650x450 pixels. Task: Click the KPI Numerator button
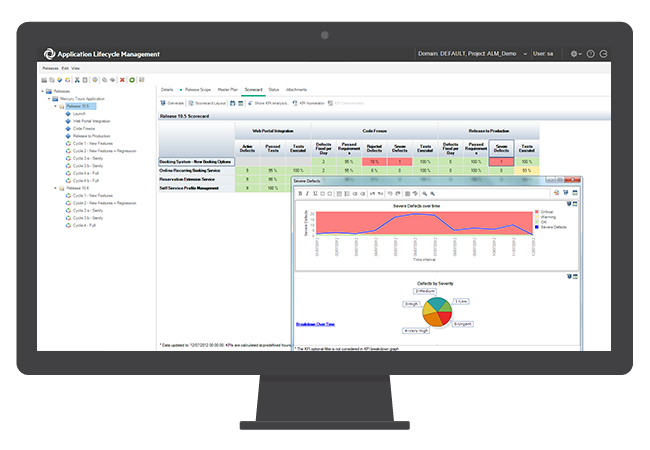(308, 103)
